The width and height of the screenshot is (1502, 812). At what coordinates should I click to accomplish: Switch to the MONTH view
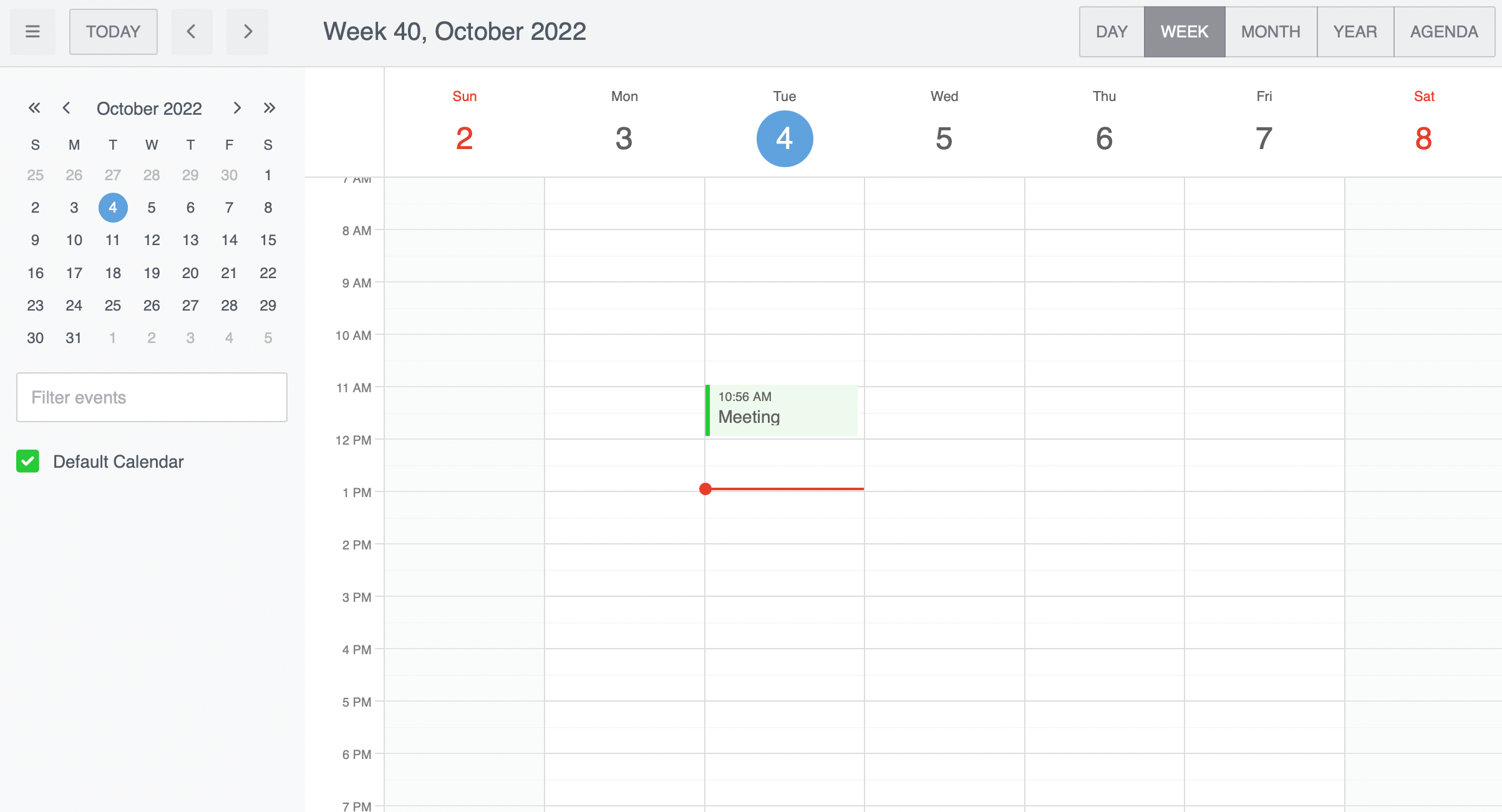(x=1269, y=31)
